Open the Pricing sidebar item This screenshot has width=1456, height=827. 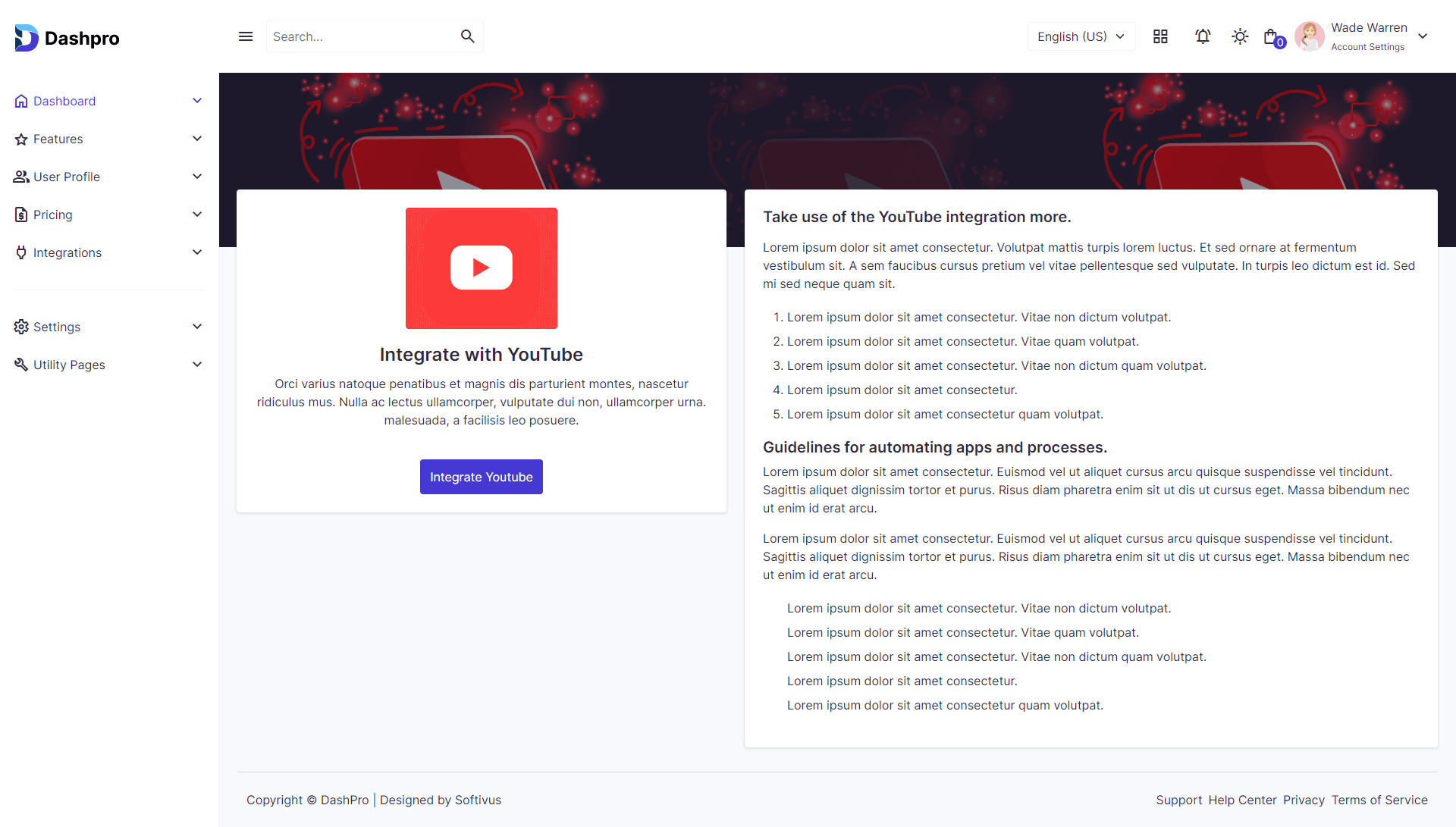tap(53, 215)
